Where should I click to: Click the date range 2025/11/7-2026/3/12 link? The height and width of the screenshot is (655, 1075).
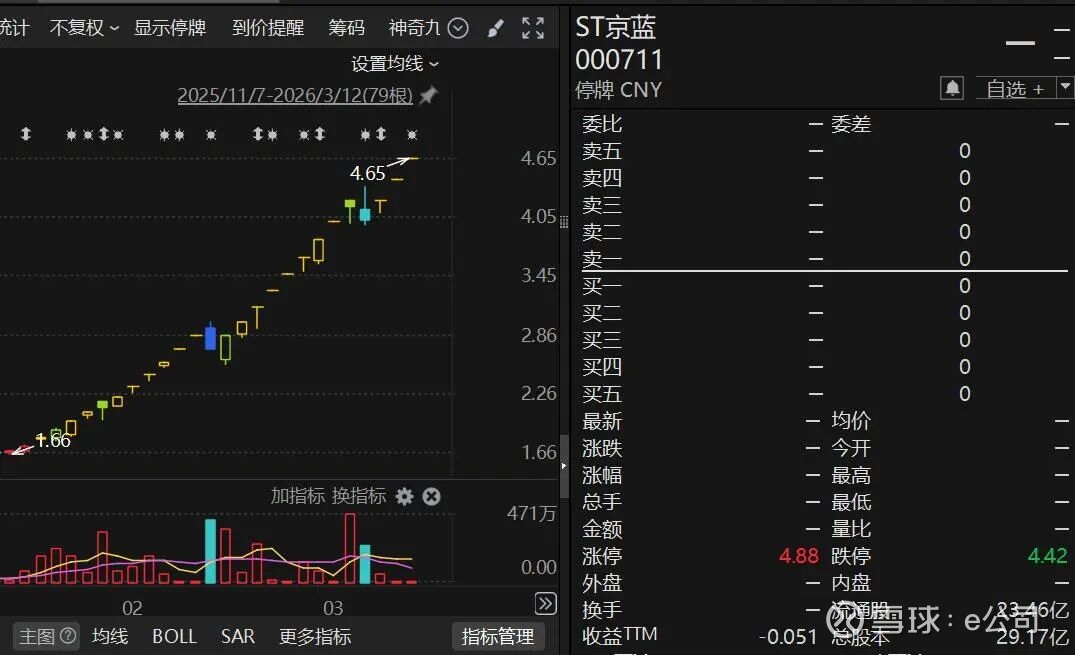[295, 95]
